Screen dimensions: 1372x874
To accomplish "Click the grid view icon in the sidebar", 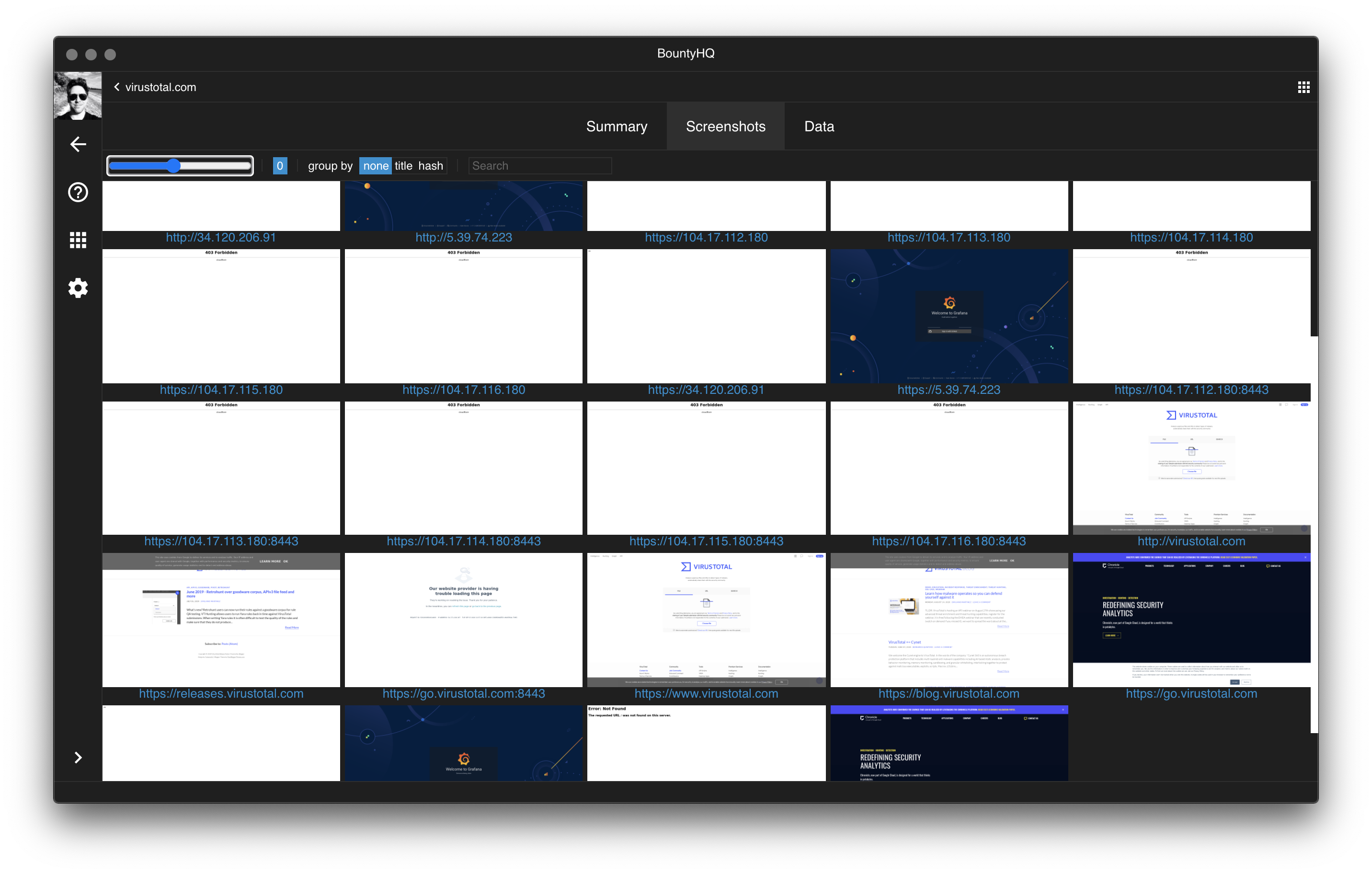I will 78,240.
